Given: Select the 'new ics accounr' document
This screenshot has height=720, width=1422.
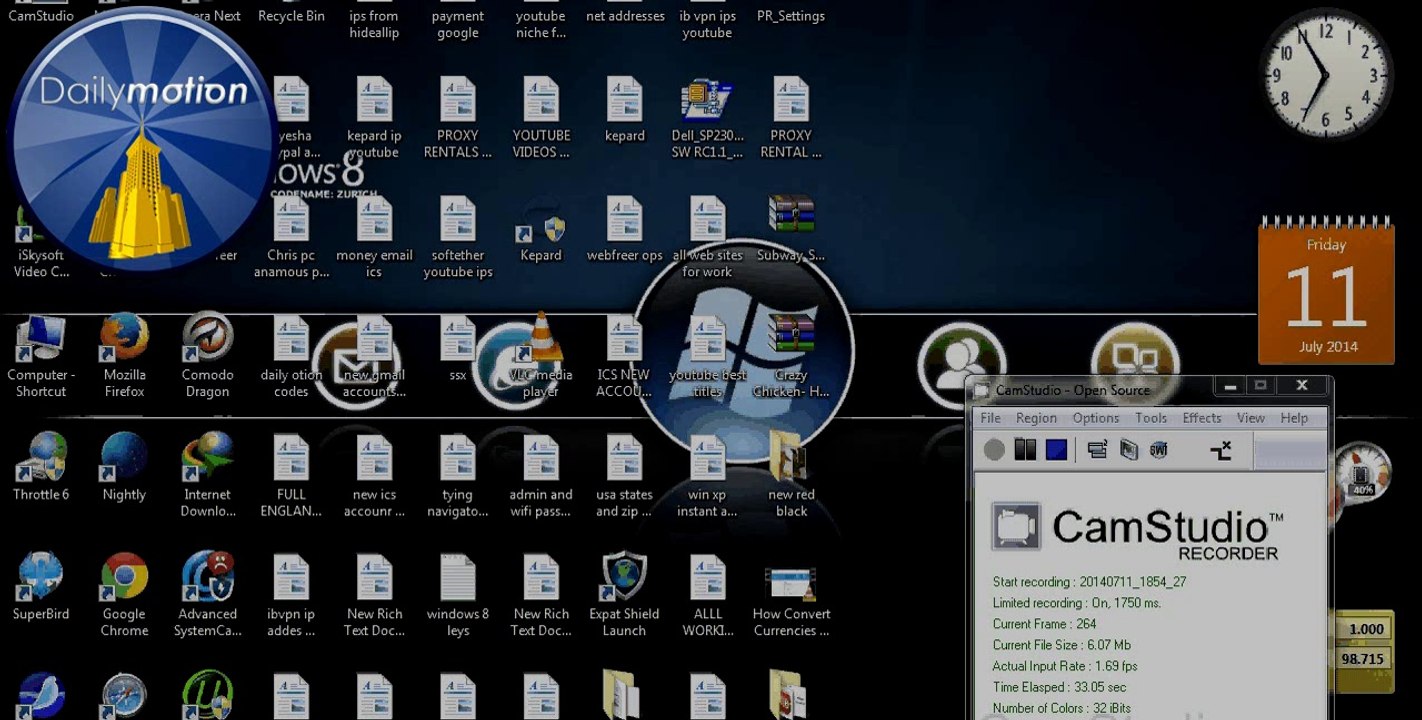Looking at the screenshot, I should [x=374, y=476].
